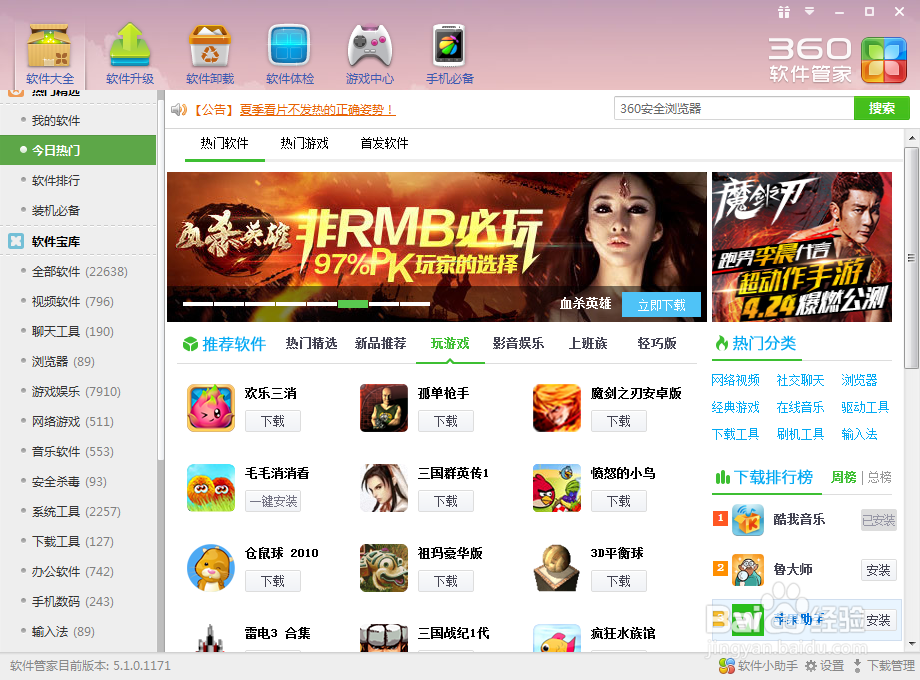The width and height of the screenshot is (920, 680).
Task: Switch to the 热门游戏 tab
Action: (304, 143)
